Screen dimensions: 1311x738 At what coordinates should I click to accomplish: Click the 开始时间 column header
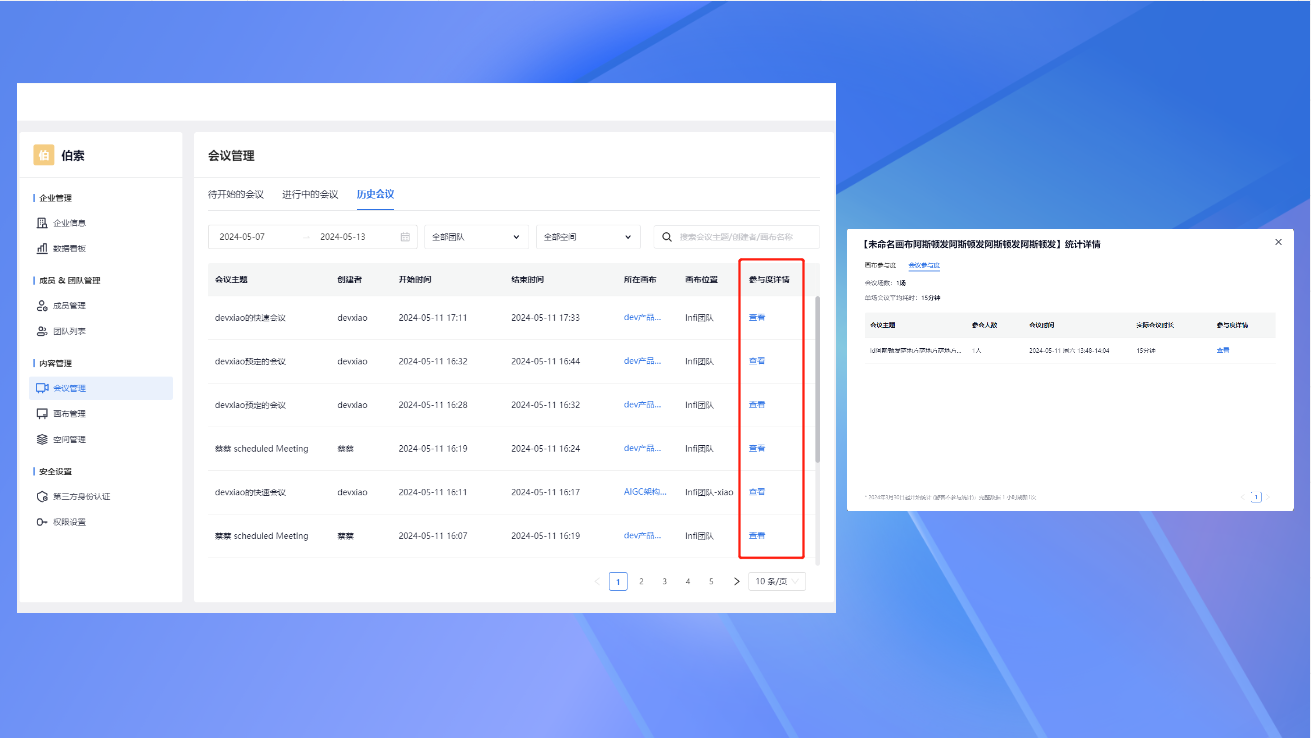click(415, 280)
